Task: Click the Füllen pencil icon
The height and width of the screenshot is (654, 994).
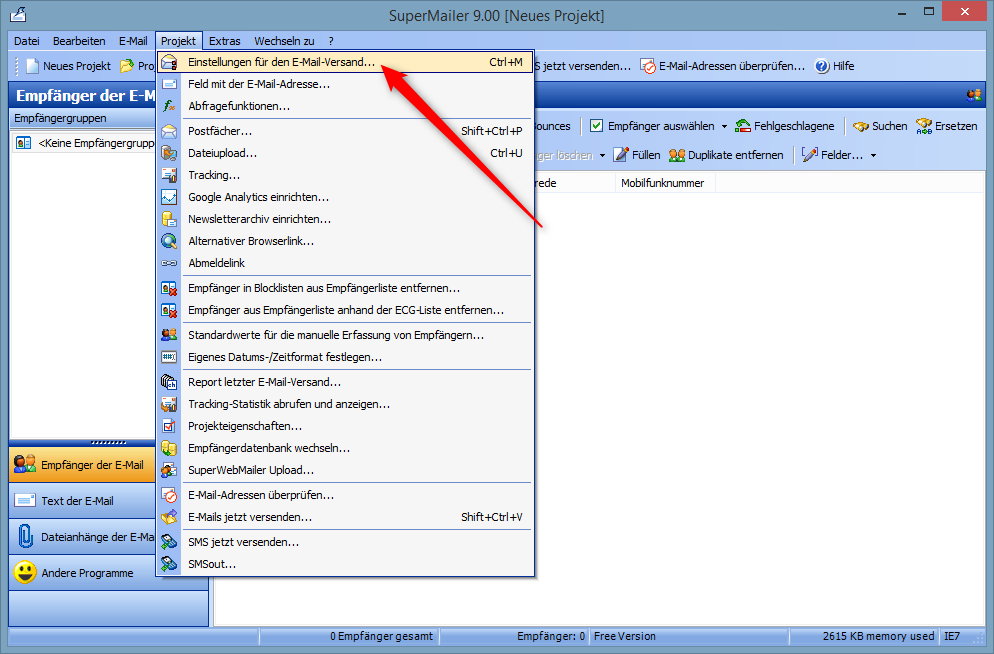Action: coord(621,155)
